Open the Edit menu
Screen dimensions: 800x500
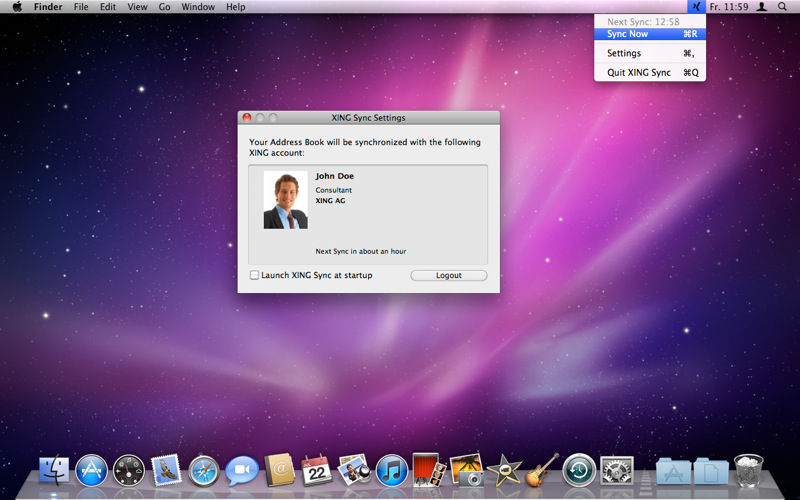108,7
